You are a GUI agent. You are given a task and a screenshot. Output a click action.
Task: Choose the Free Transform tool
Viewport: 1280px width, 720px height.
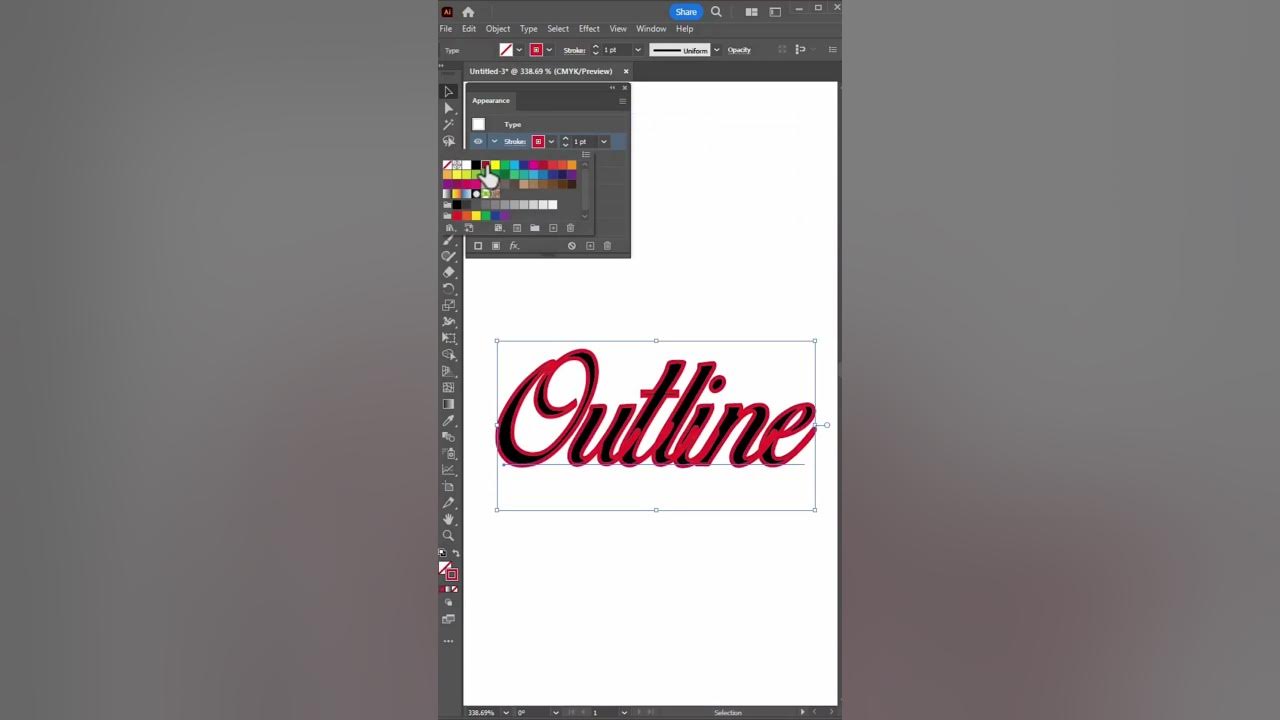click(448, 338)
